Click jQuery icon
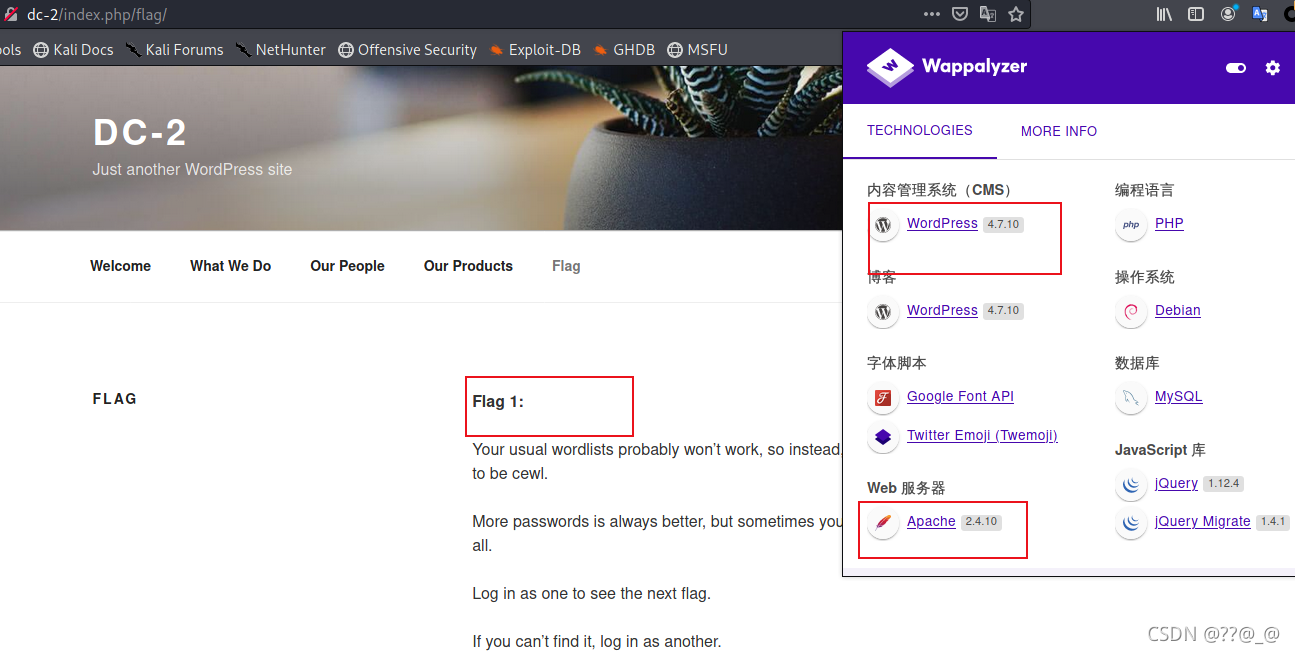Image resolution: width=1295 pixels, height=654 pixels. tap(1130, 485)
